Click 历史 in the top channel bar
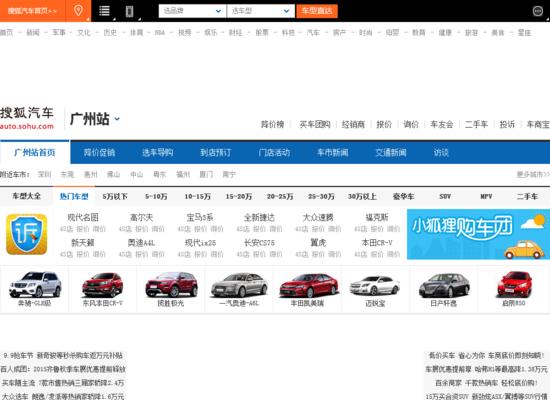Screen dimensions: 550x400 (x=110, y=32)
